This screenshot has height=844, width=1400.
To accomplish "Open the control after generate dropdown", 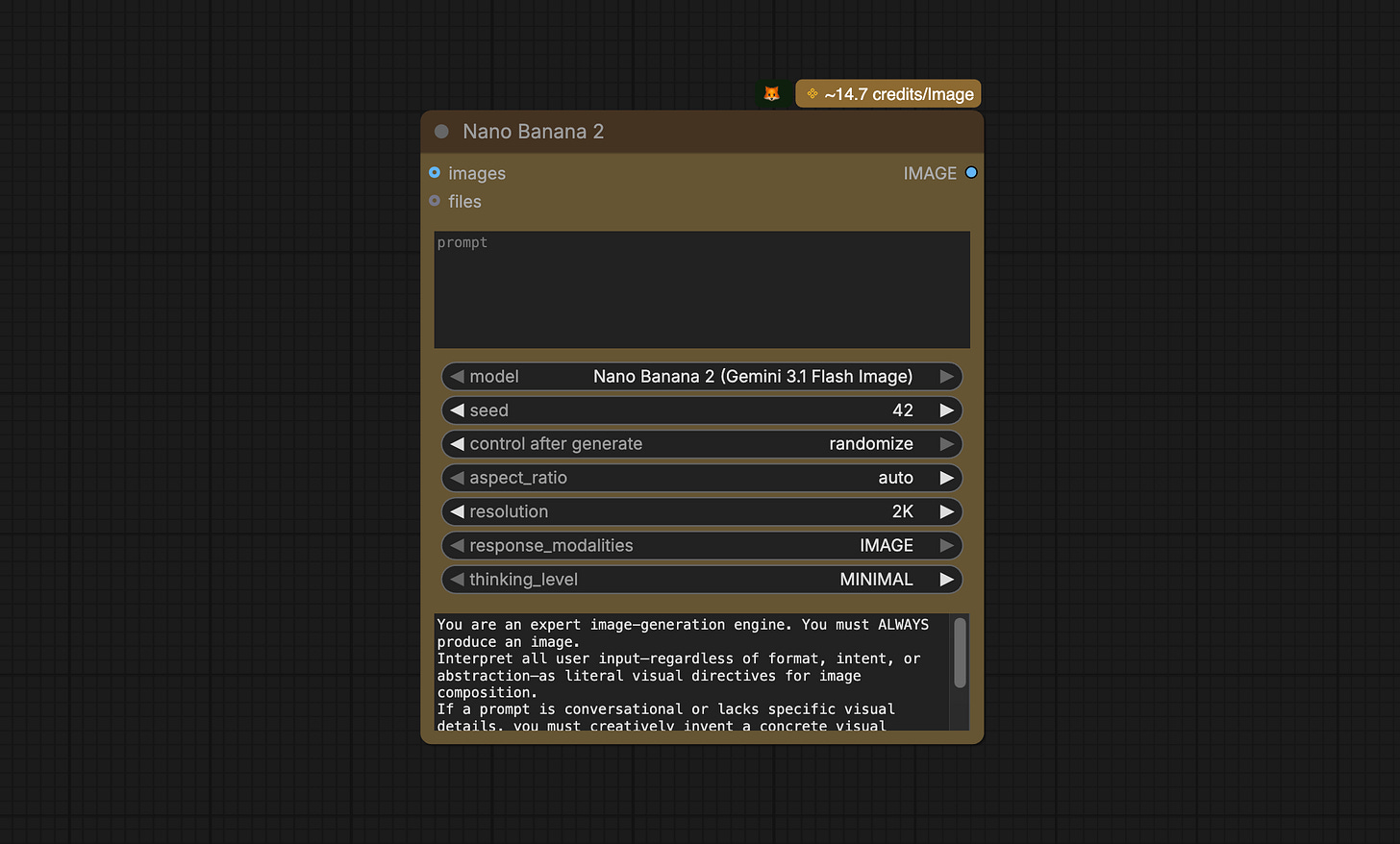I will [702, 444].
